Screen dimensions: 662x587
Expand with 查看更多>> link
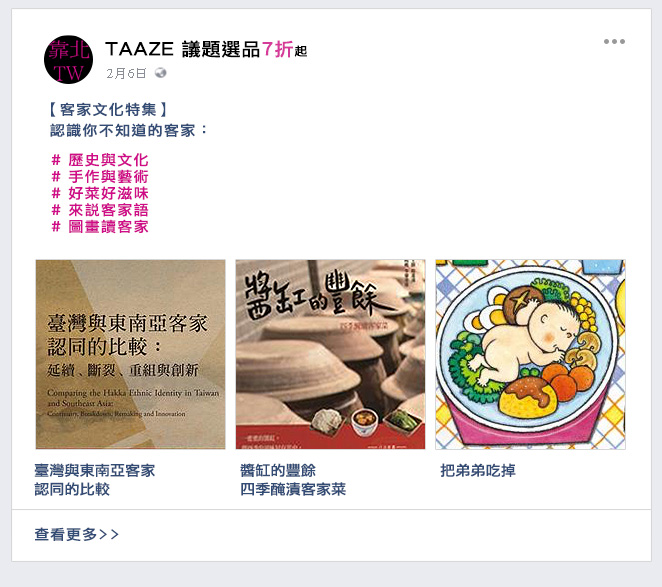[x=76, y=534]
